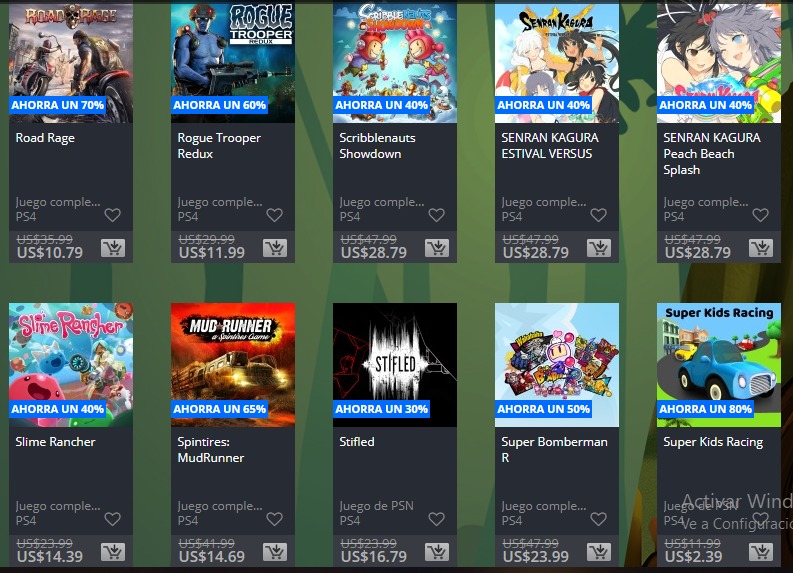The height and width of the screenshot is (573, 793).
Task: Open the Stifled cover thumbnail
Action: (394, 365)
